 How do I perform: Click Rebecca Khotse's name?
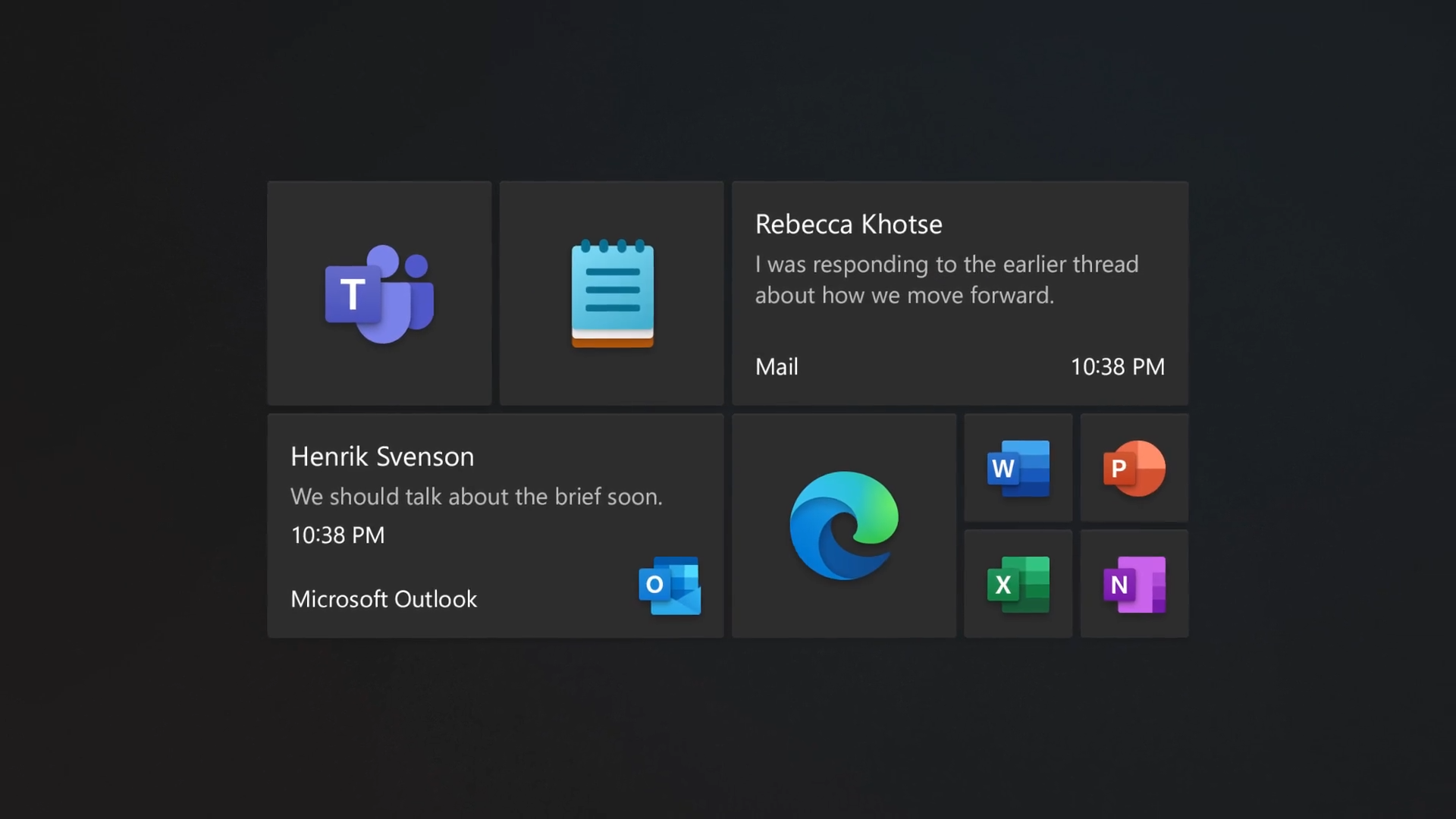point(848,224)
